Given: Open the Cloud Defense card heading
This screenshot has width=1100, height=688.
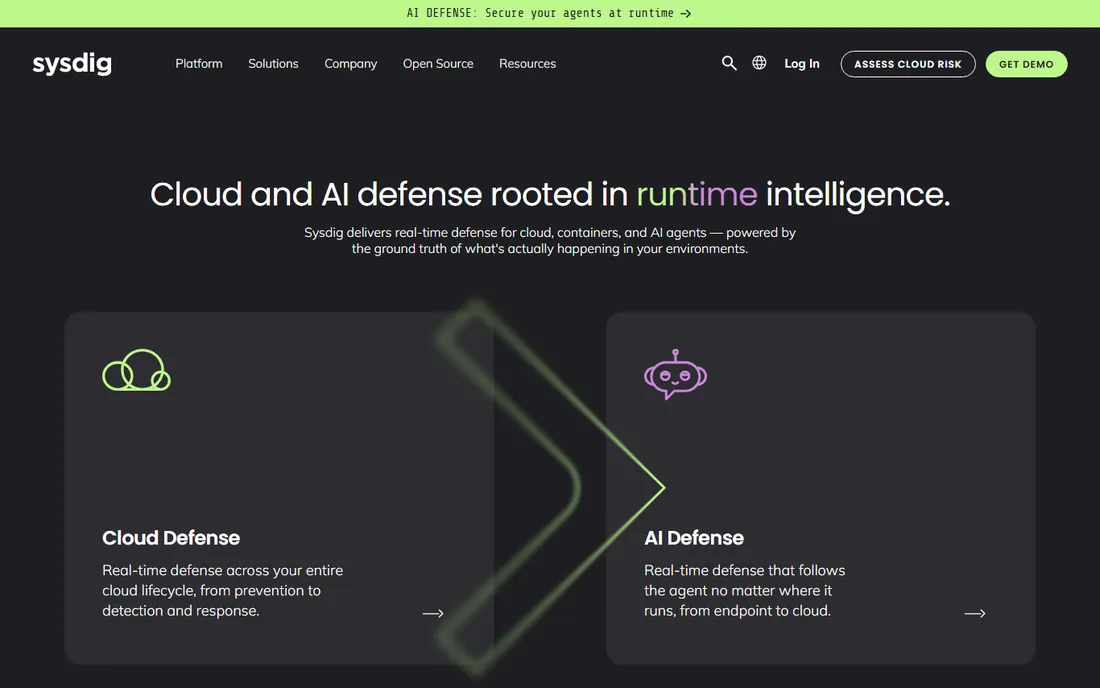Looking at the screenshot, I should pyautogui.click(x=171, y=538).
